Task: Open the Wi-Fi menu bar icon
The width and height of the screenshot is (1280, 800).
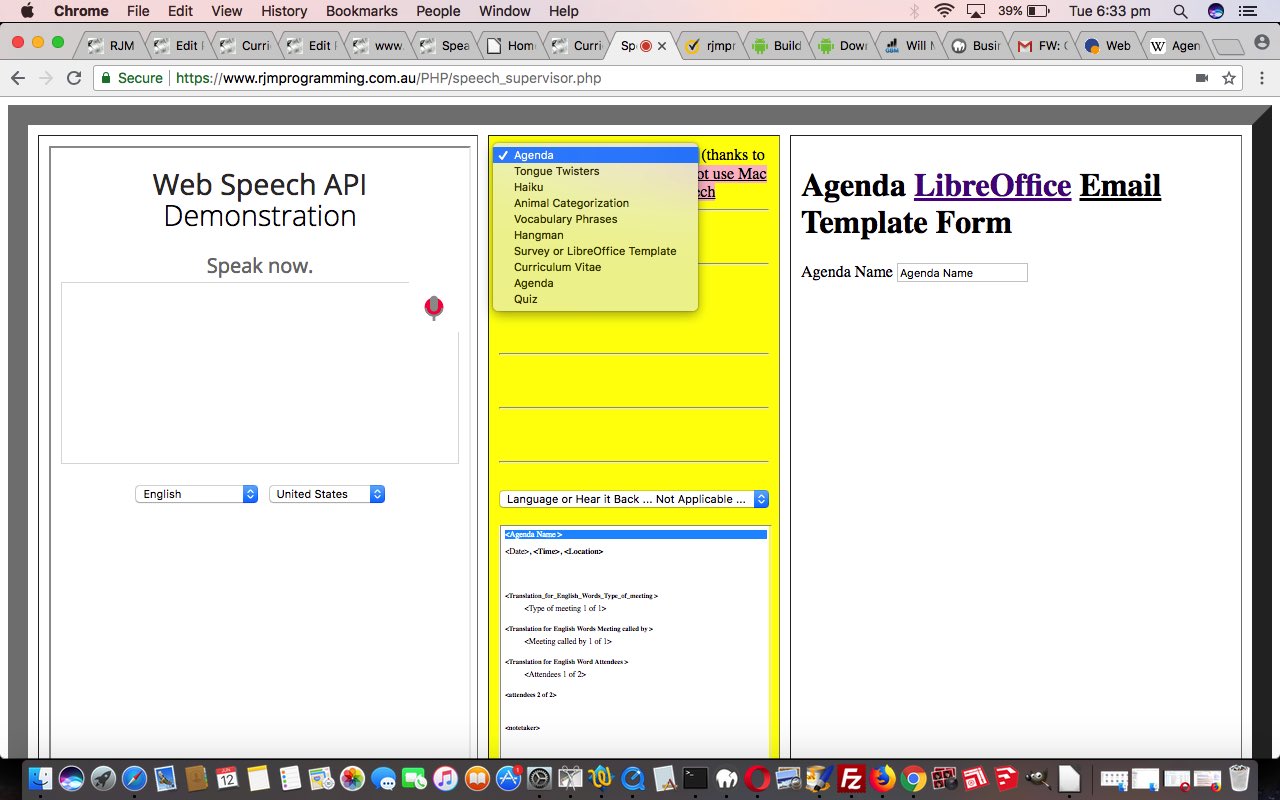Action: point(943,12)
